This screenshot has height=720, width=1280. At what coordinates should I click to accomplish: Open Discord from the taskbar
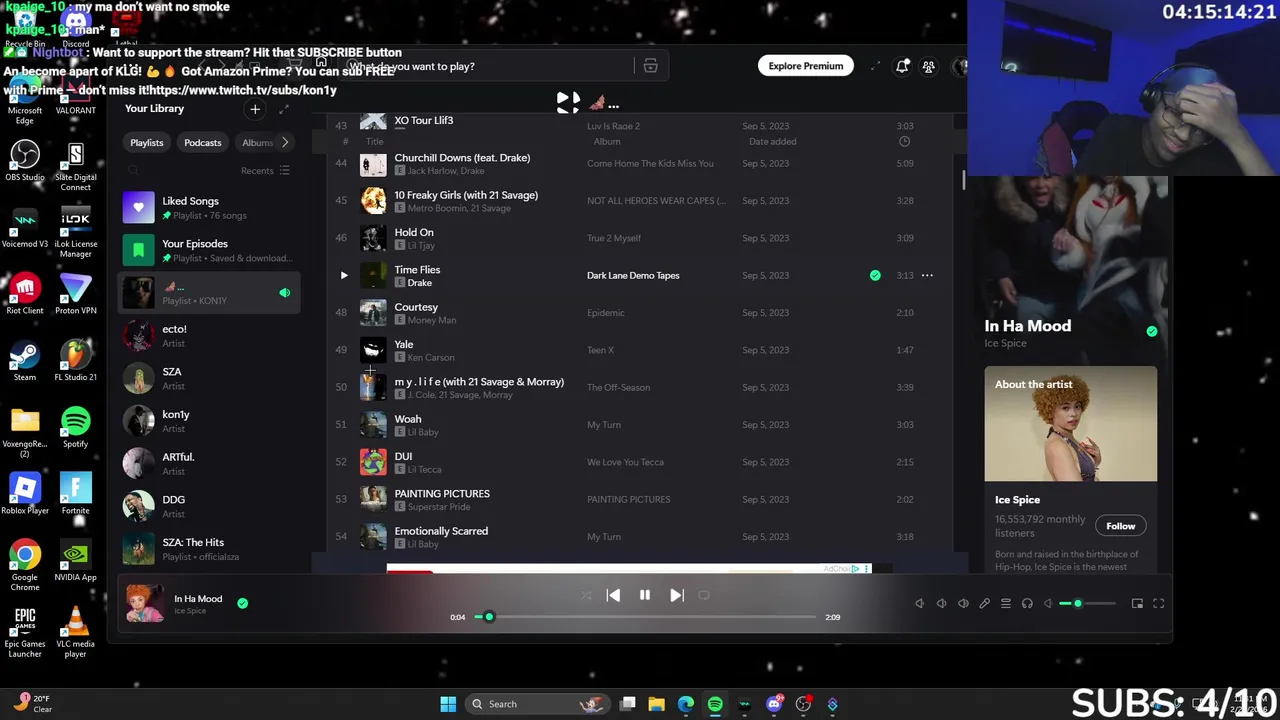(774, 704)
